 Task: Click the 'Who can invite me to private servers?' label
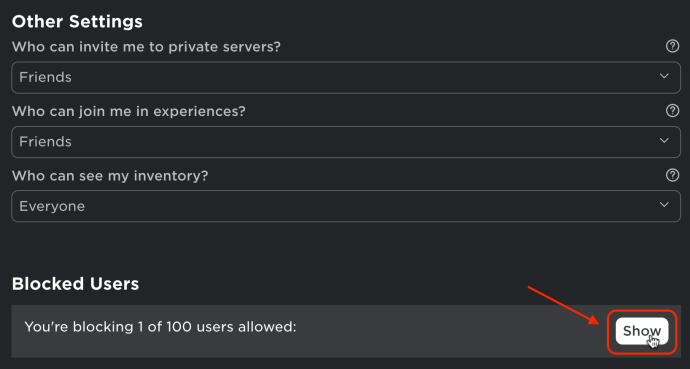(146, 46)
